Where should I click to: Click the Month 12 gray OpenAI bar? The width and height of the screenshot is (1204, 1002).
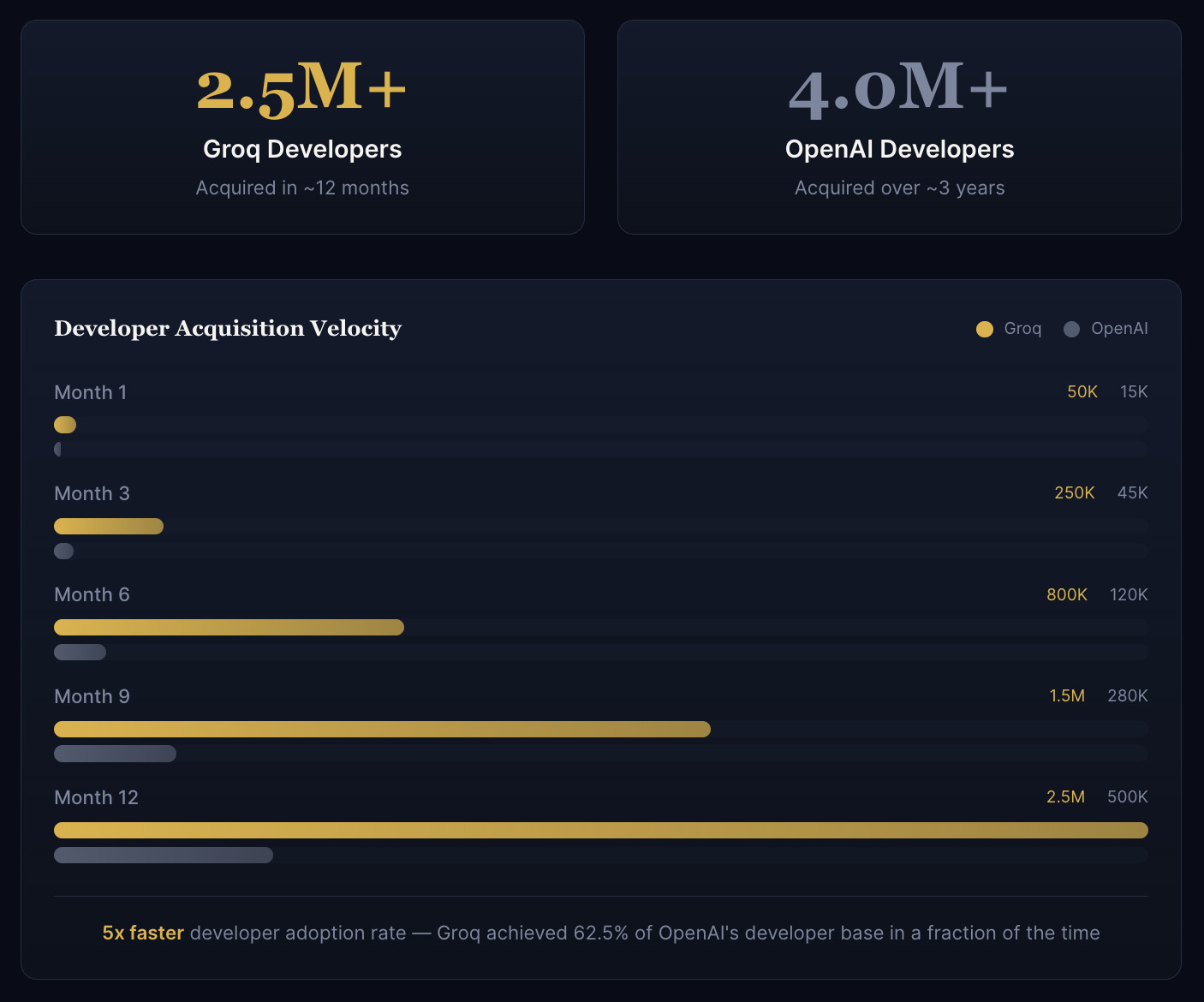coord(164,855)
